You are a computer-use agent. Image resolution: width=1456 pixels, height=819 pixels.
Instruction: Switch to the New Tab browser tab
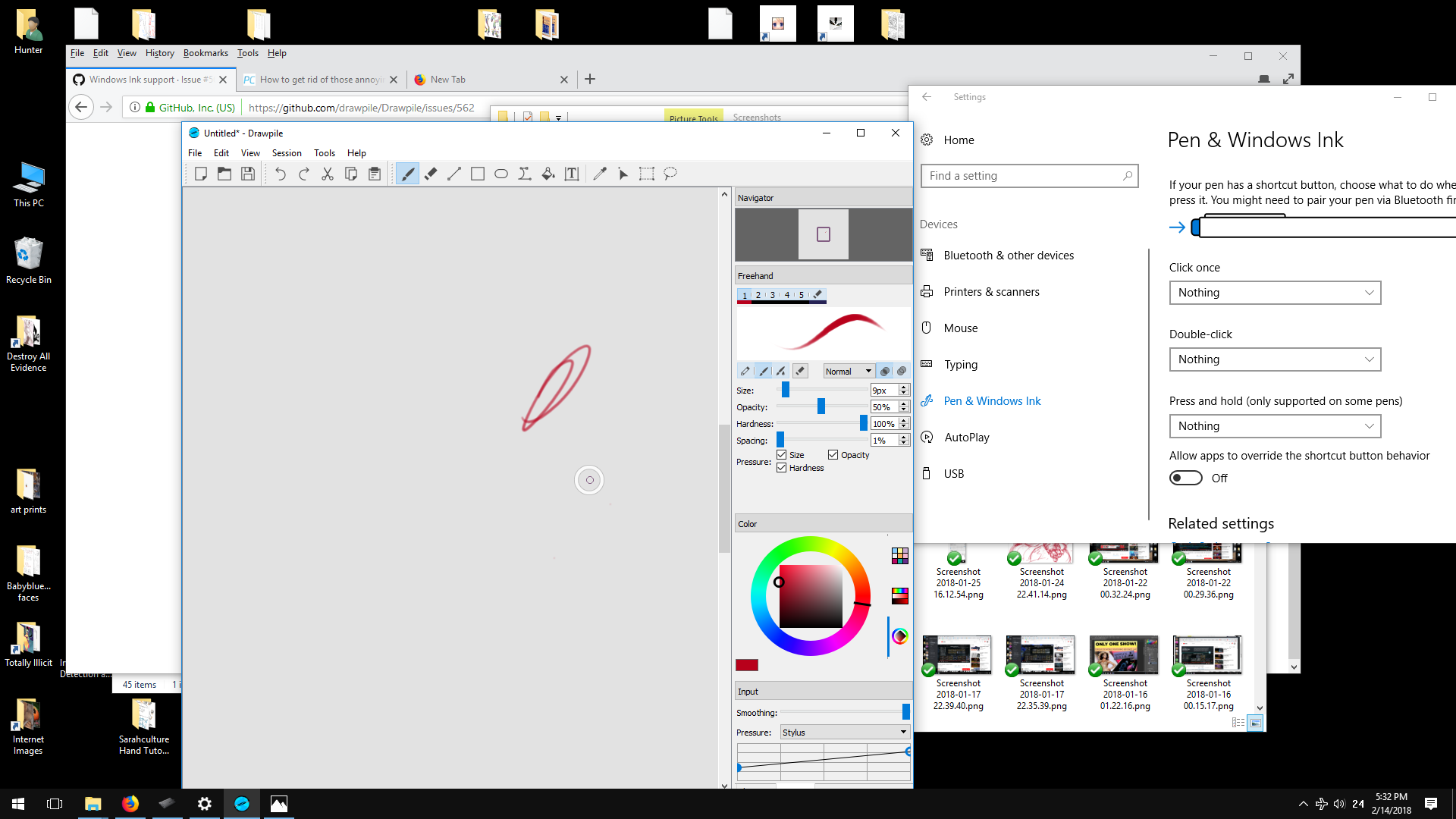click(448, 79)
